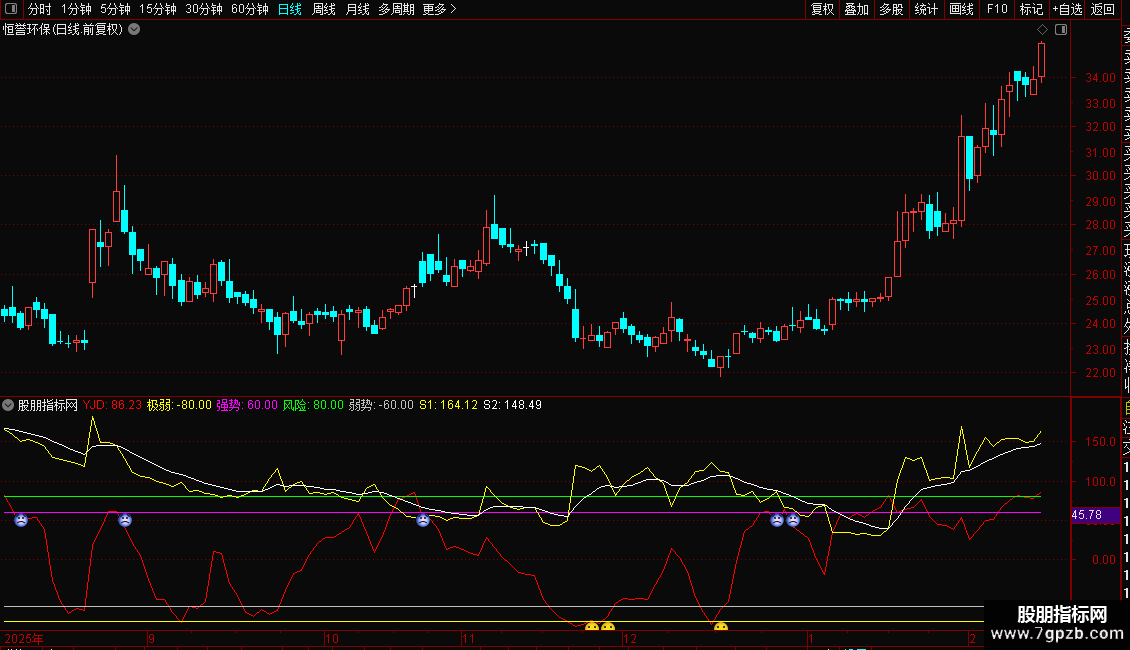Click the first sad-face signal marker on the left
This screenshot has width=1130, height=650.
coord(20,520)
